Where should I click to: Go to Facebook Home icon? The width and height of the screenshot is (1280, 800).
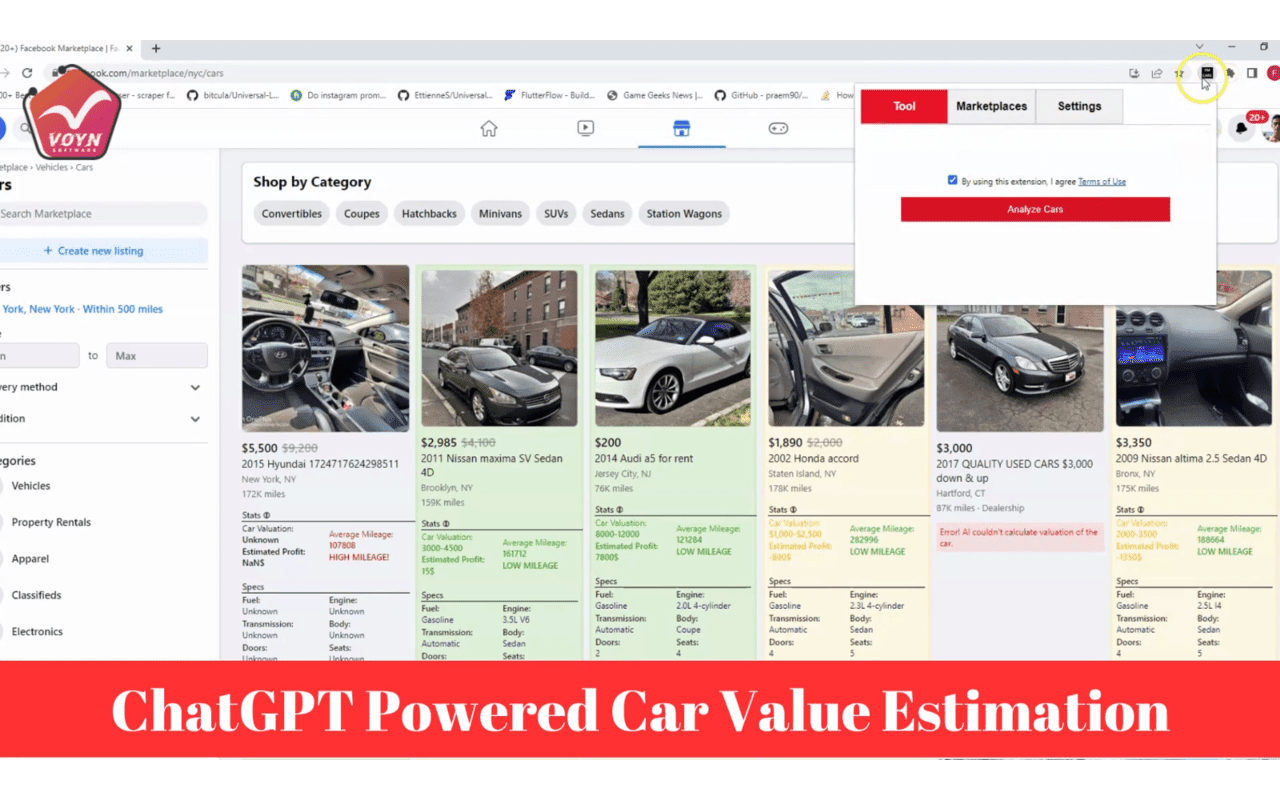coord(489,128)
